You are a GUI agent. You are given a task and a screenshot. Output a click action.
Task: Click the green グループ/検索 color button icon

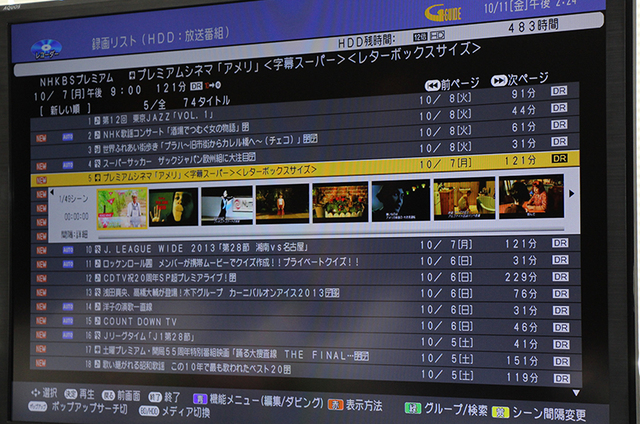[413, 408]
